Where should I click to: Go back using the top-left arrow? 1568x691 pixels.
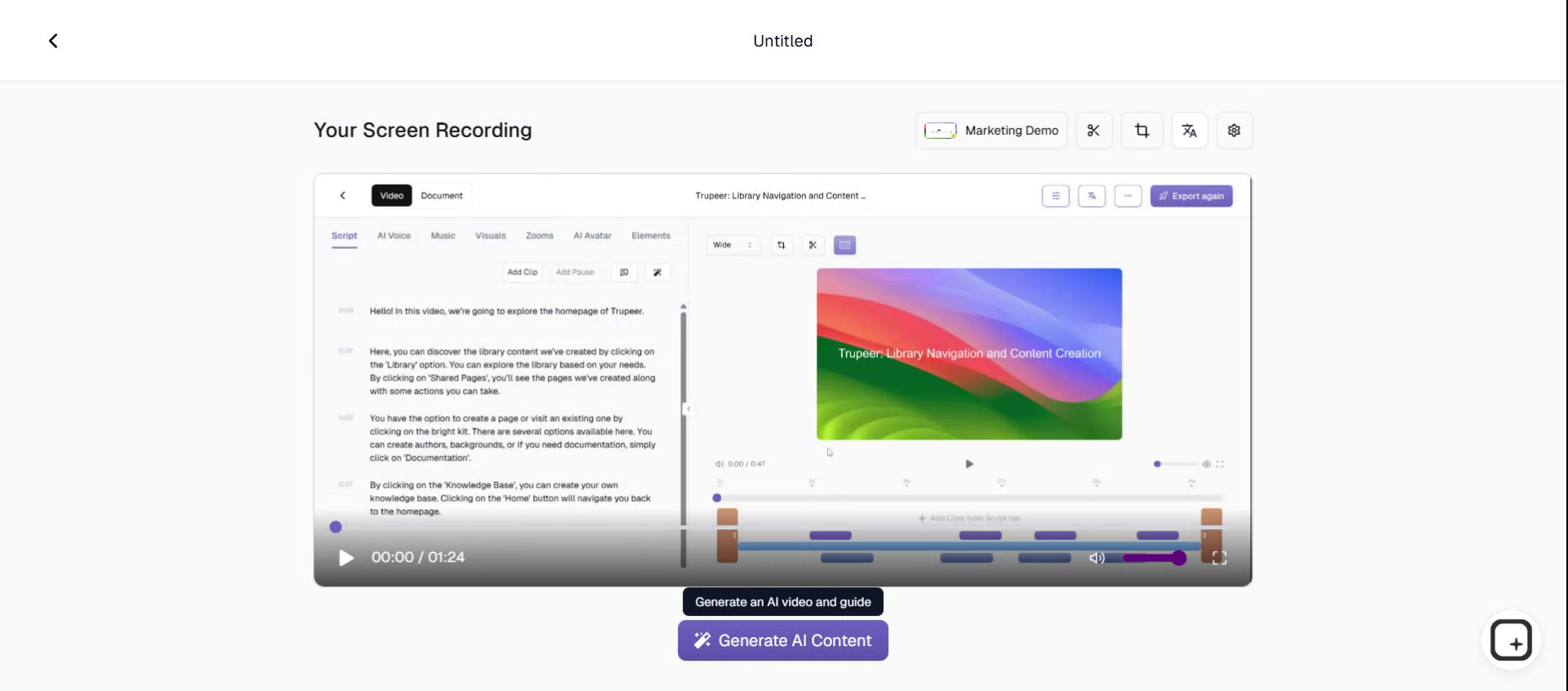click(53, 41)
